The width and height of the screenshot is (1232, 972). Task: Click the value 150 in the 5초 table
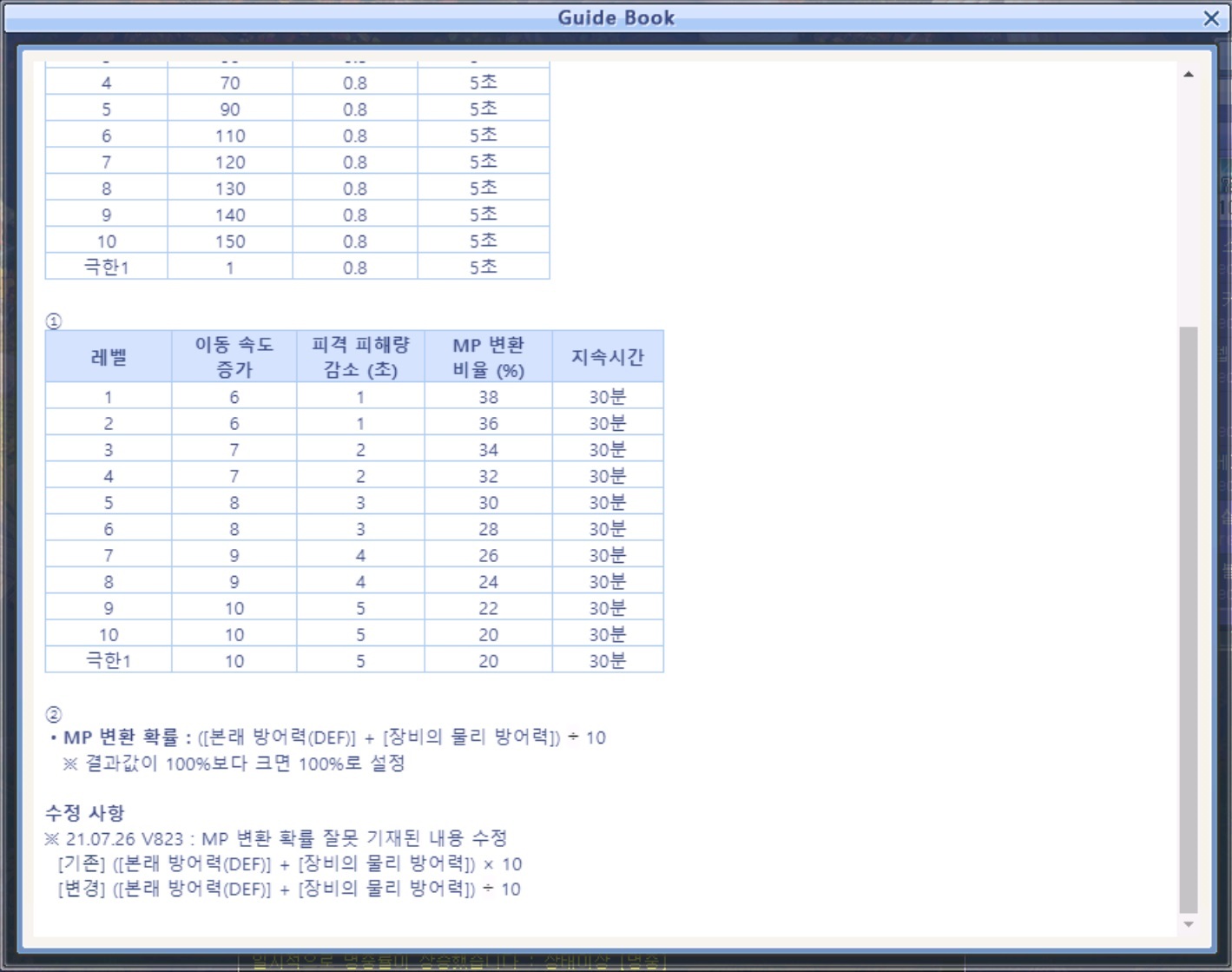(x=230, y=241)
